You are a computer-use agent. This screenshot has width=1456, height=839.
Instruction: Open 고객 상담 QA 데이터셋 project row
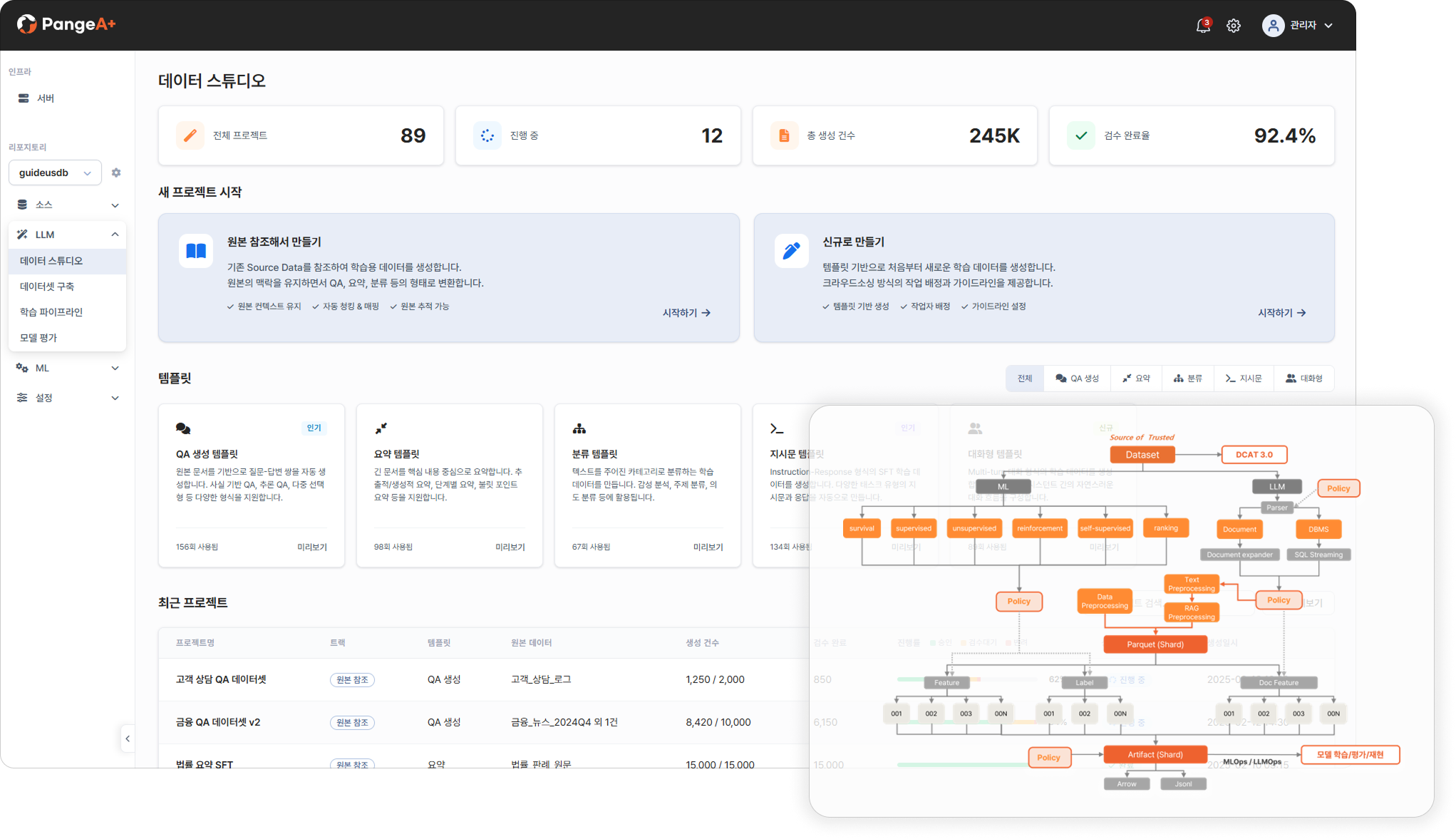point(221,679)
